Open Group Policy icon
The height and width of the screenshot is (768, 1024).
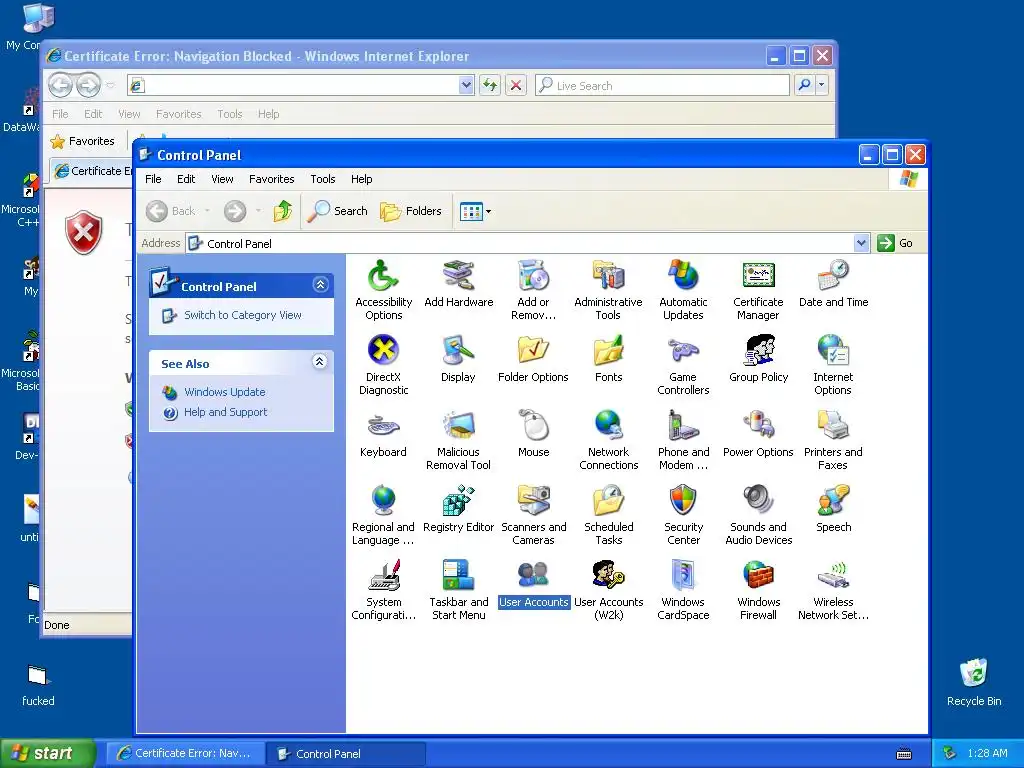coord(758,359)
